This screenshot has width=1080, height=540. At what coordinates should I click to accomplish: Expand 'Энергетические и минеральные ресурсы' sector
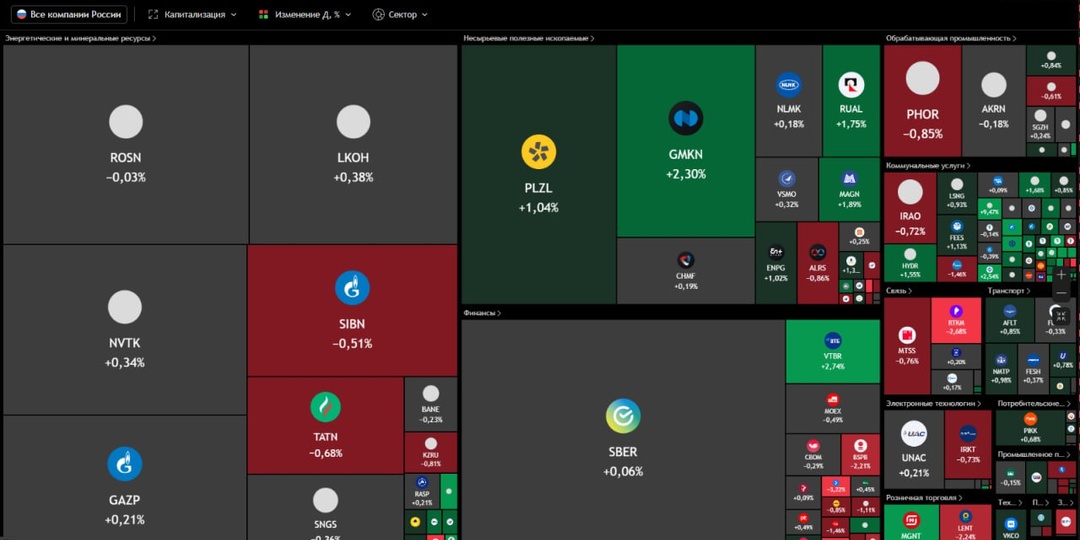tap(81, 39)
